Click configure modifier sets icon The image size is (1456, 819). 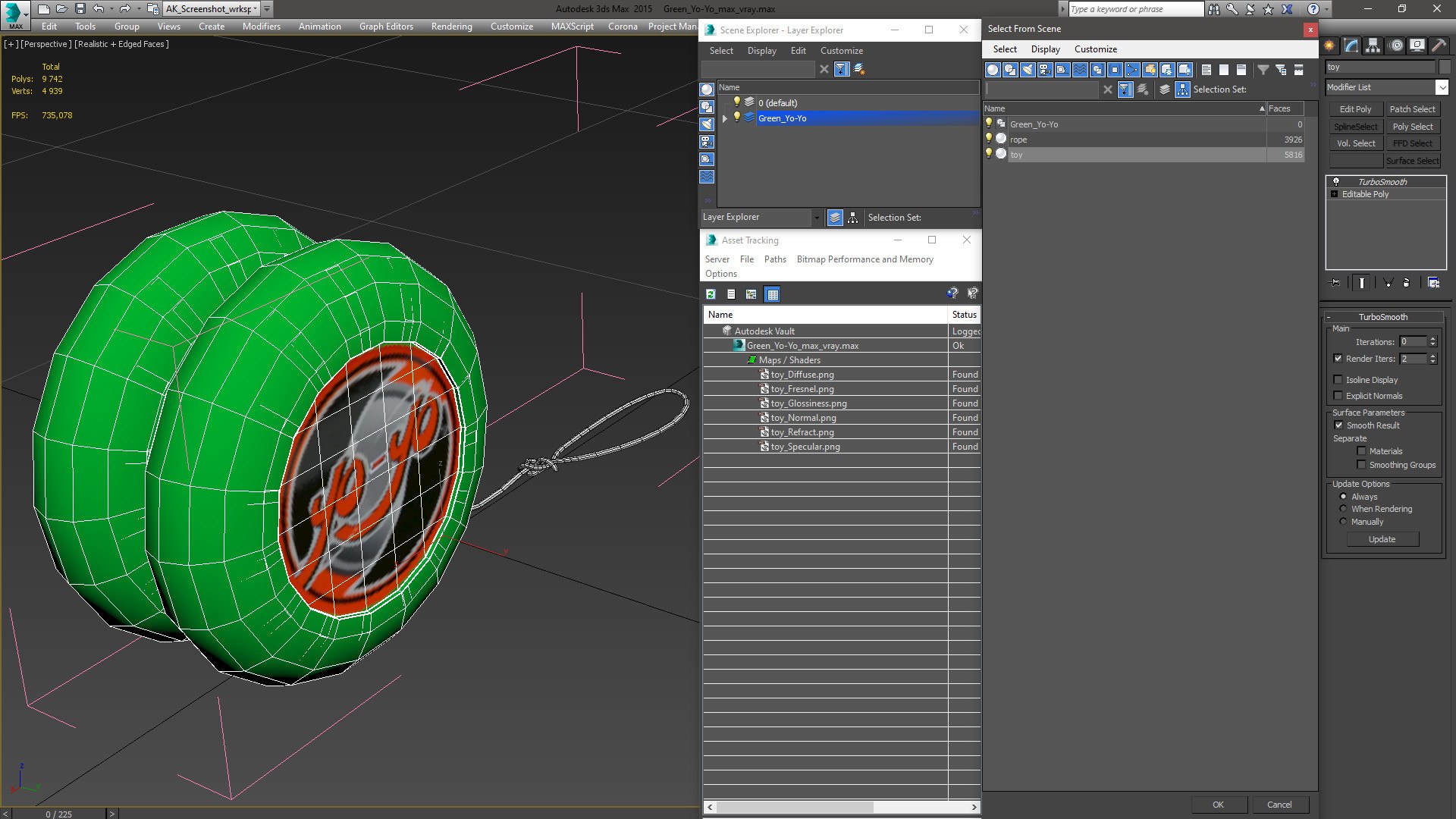coord(1433,283)
